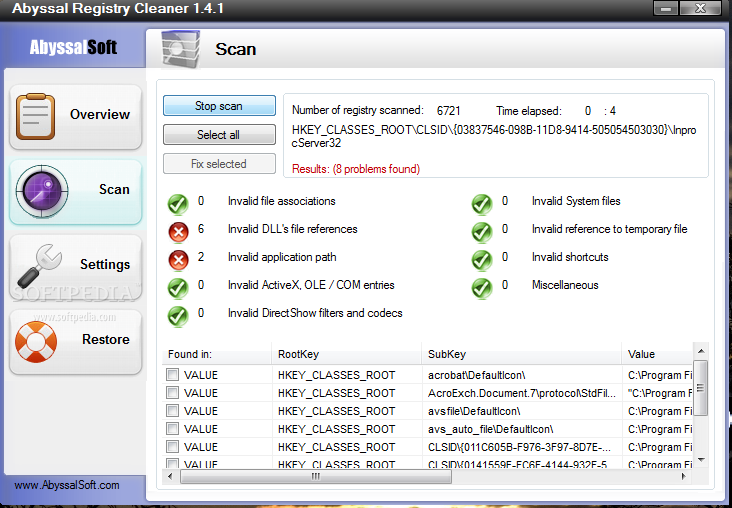
Task: Sort by the Found in column header
Action: click(x=217, y=354)
